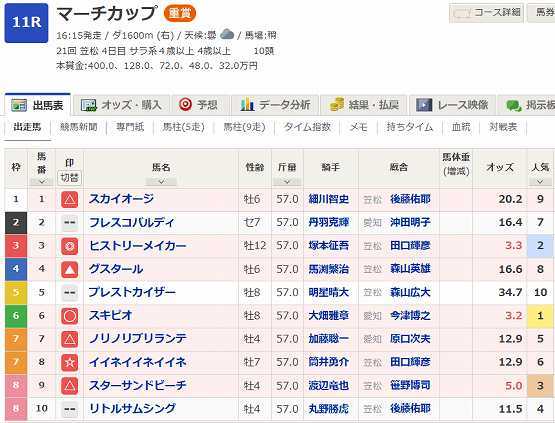Viewport: 555px width, 423px height.
Task: Click the cloudy weather icon
Action: (227, 35)
